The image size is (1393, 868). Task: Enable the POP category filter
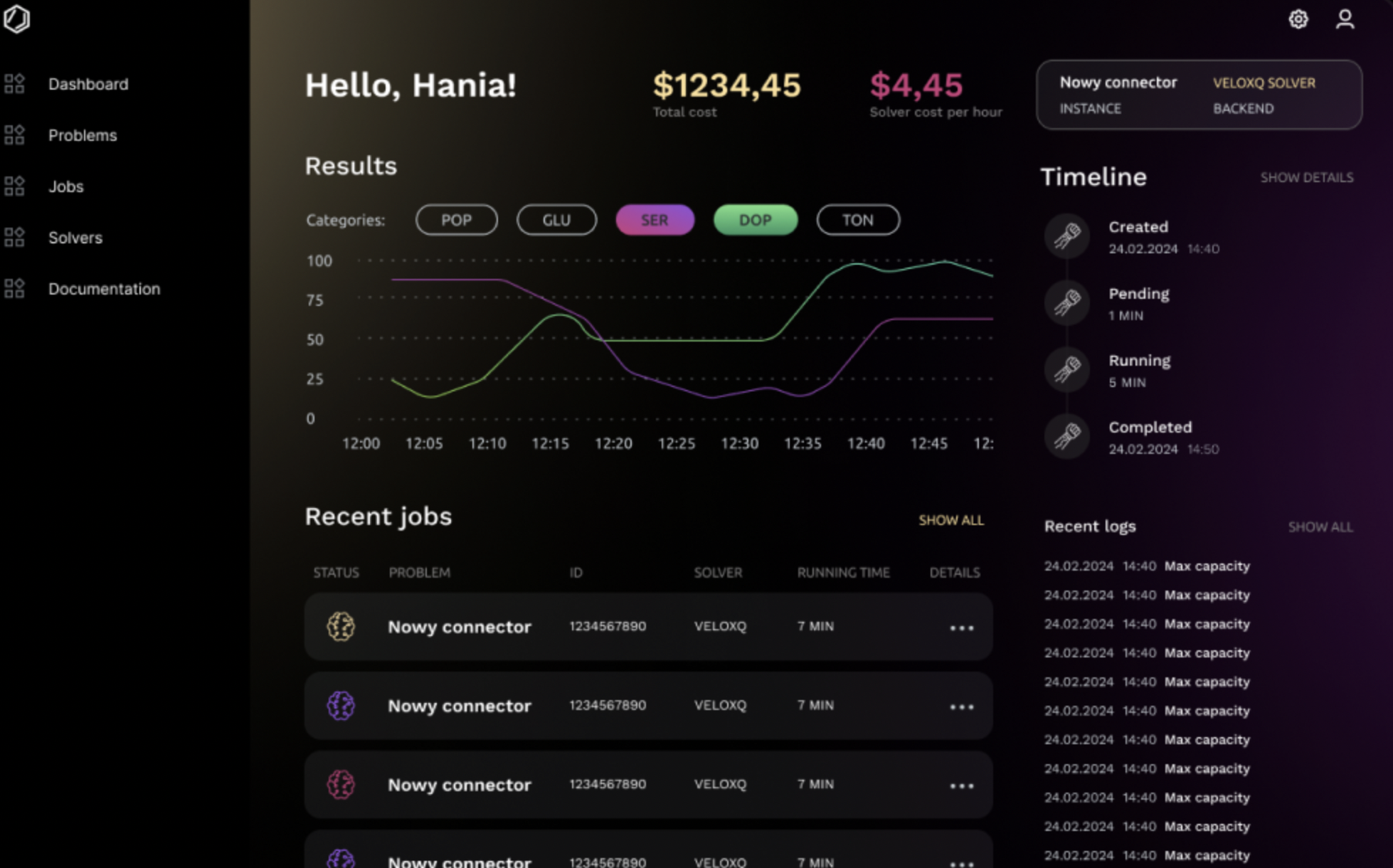(x=456, y=220)
